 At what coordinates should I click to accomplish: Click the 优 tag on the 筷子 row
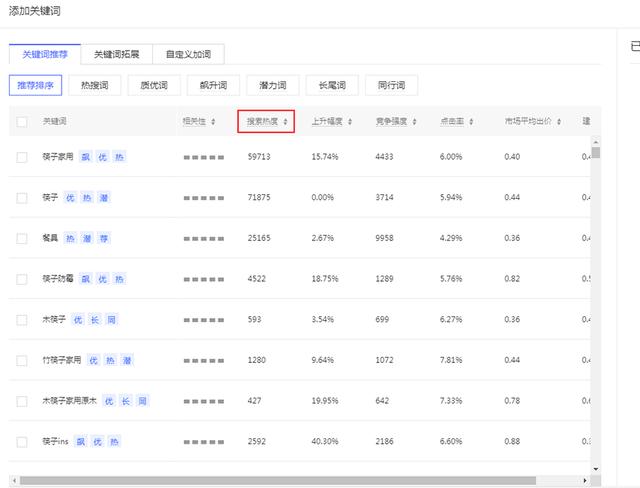coord(70,198)
